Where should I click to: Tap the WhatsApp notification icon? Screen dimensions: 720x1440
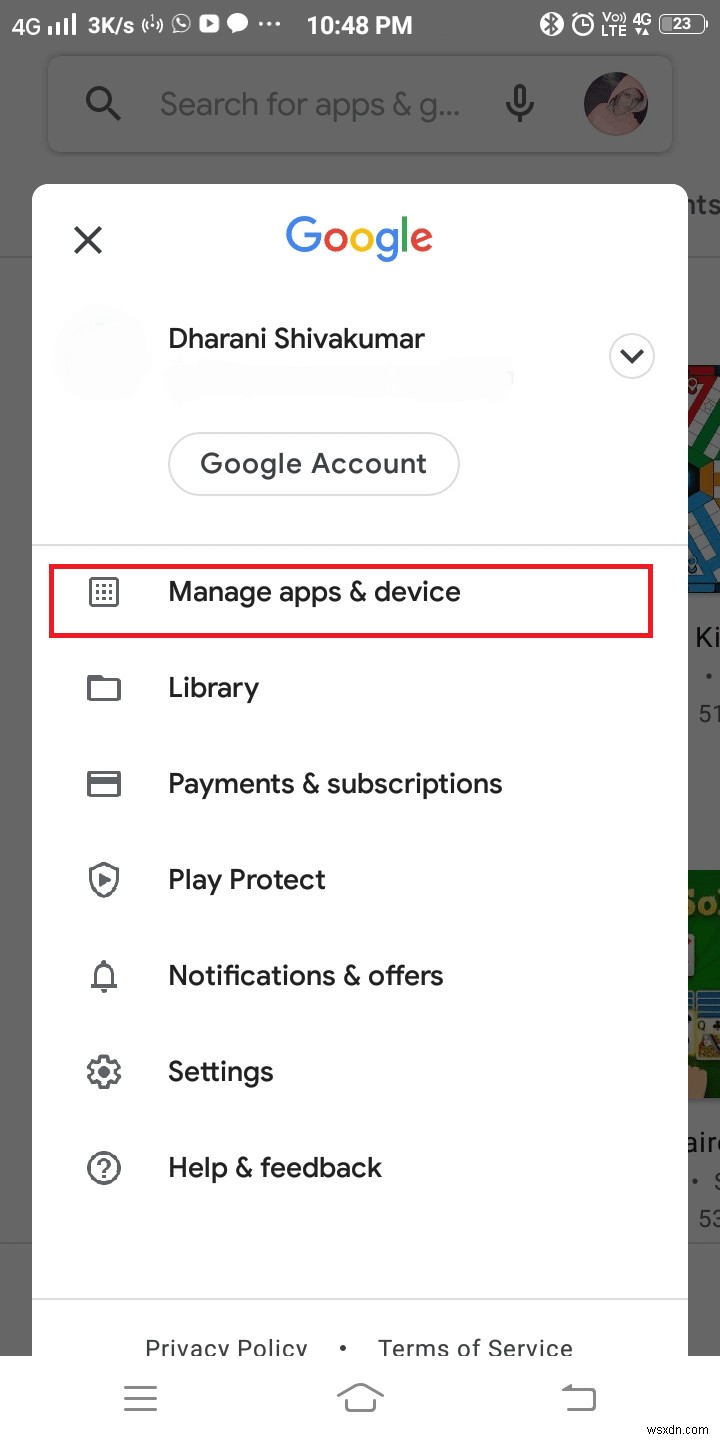[x=181, y=24]
